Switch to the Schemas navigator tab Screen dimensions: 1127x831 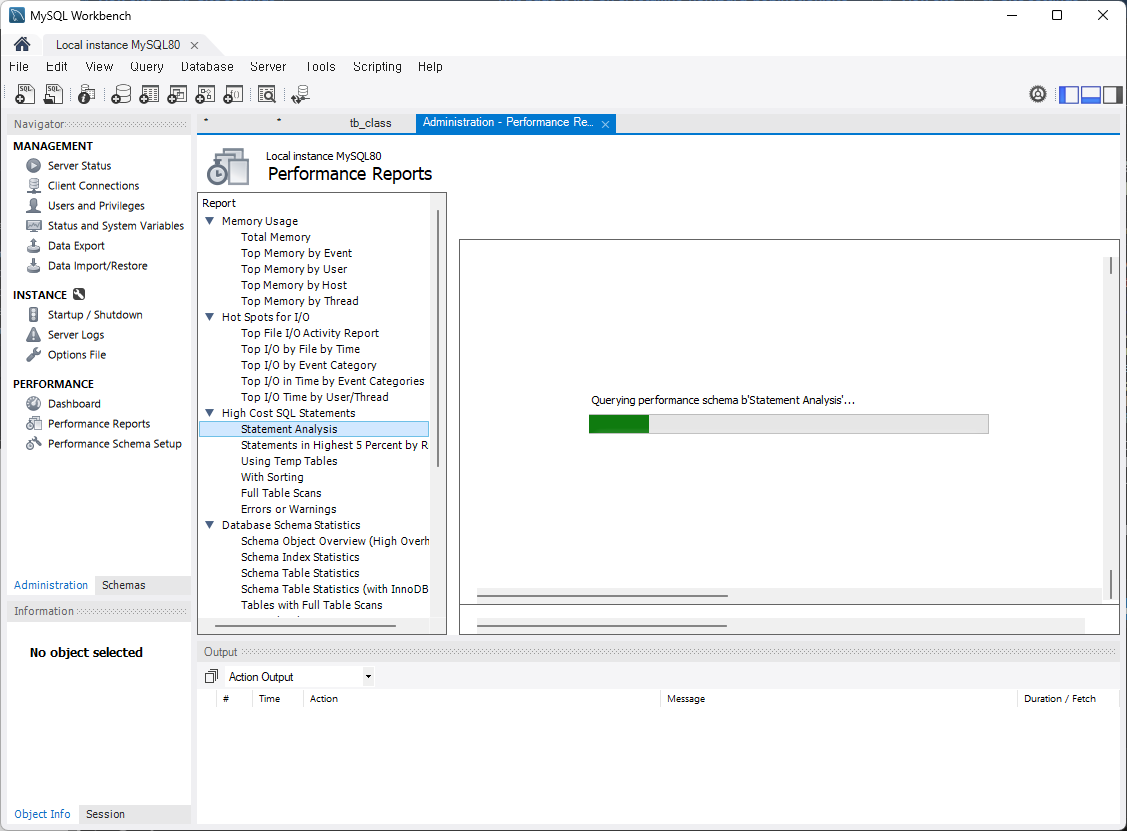(124, 585)
